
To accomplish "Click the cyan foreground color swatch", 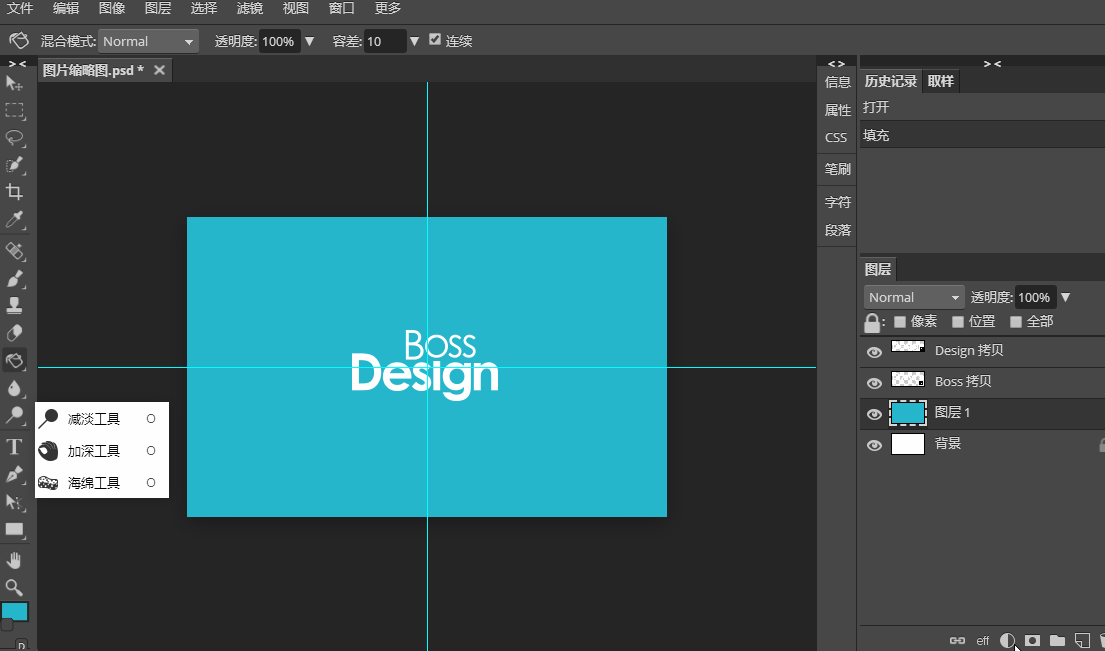I will click(15, 611).
